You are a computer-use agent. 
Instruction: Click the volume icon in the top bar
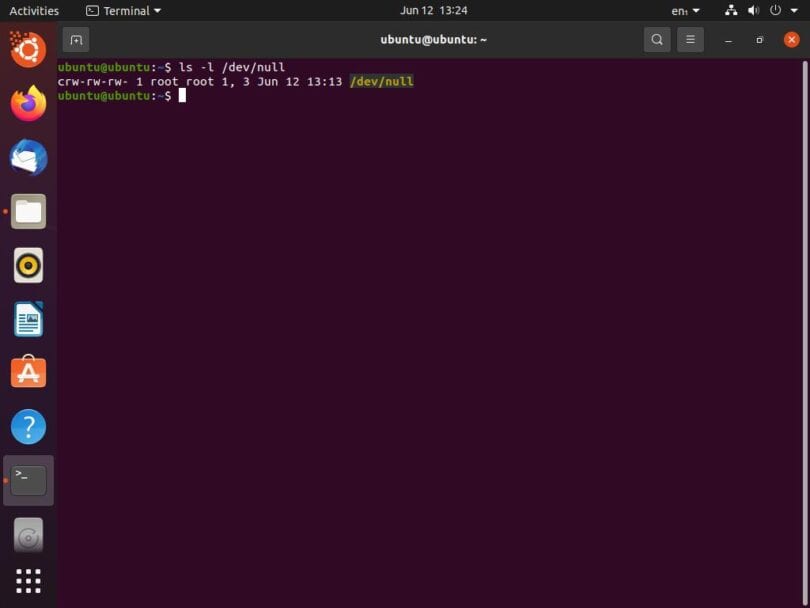(754, 10)
